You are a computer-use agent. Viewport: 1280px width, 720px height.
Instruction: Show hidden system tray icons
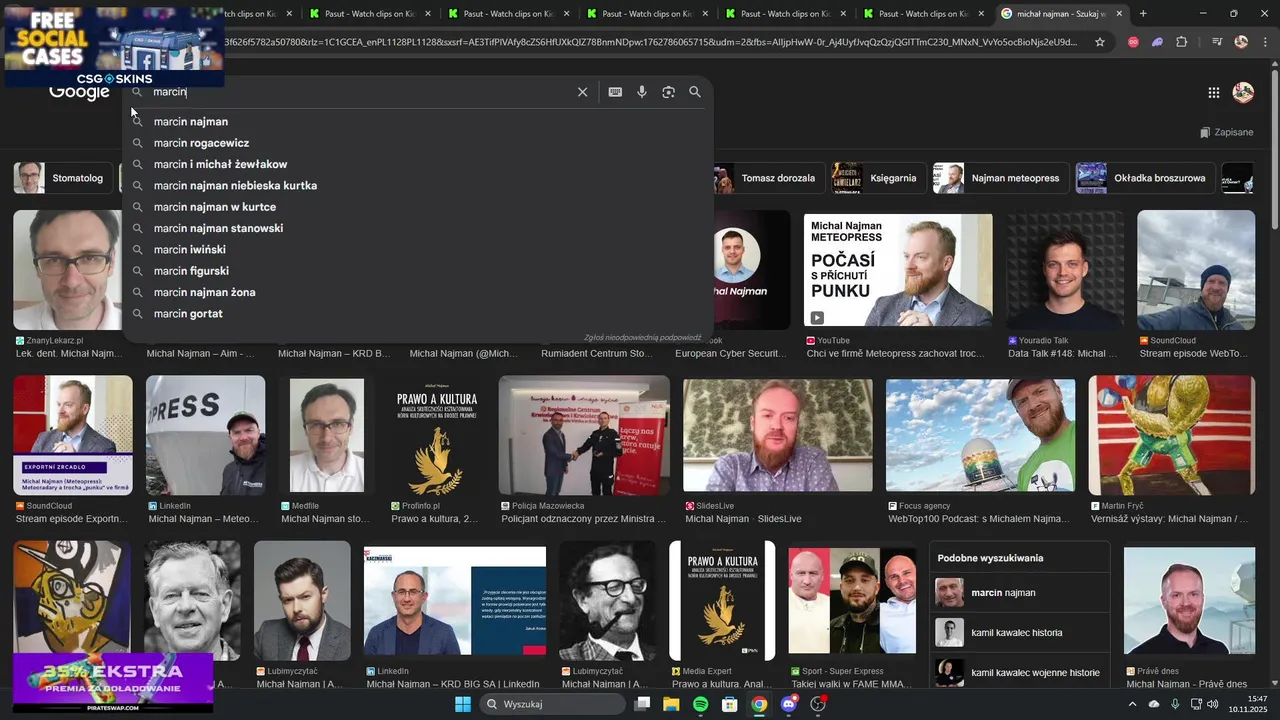tap(1132, 704)
